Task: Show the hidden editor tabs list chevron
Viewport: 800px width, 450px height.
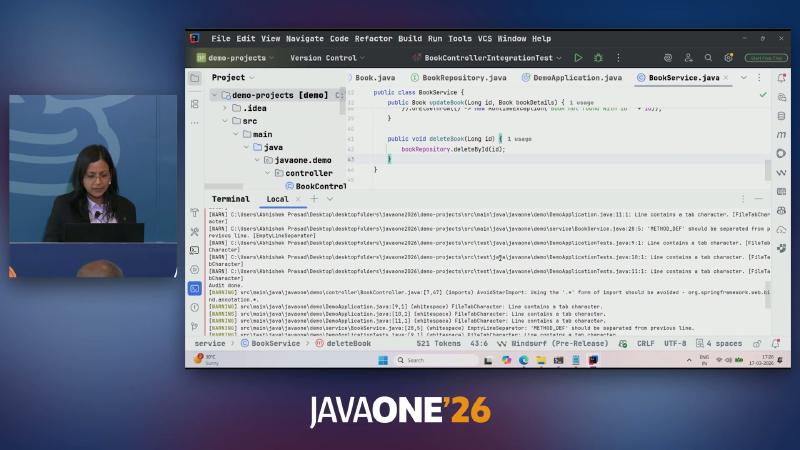Action: click(743, 78)
